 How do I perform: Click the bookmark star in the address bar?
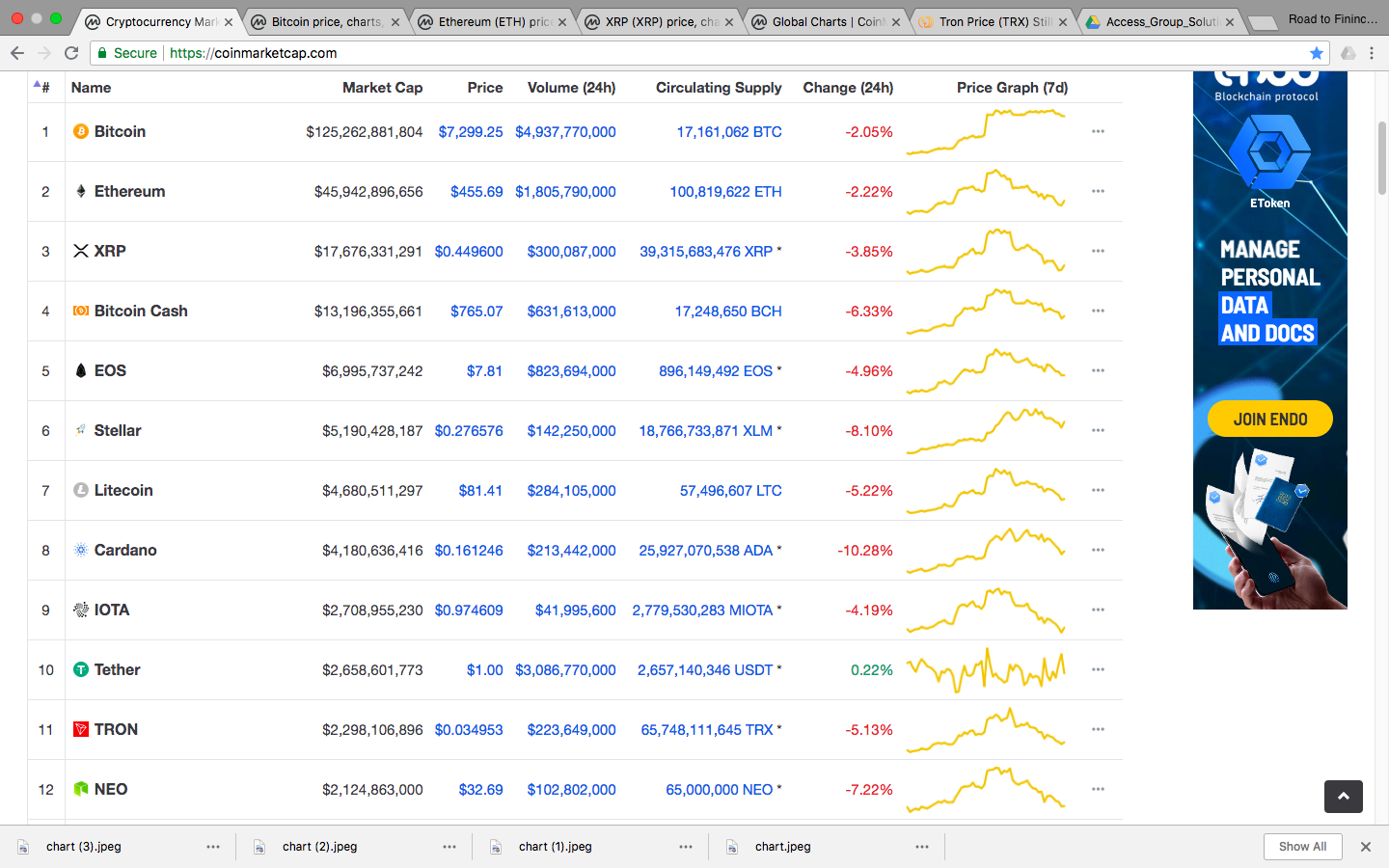click(1317, 53)
